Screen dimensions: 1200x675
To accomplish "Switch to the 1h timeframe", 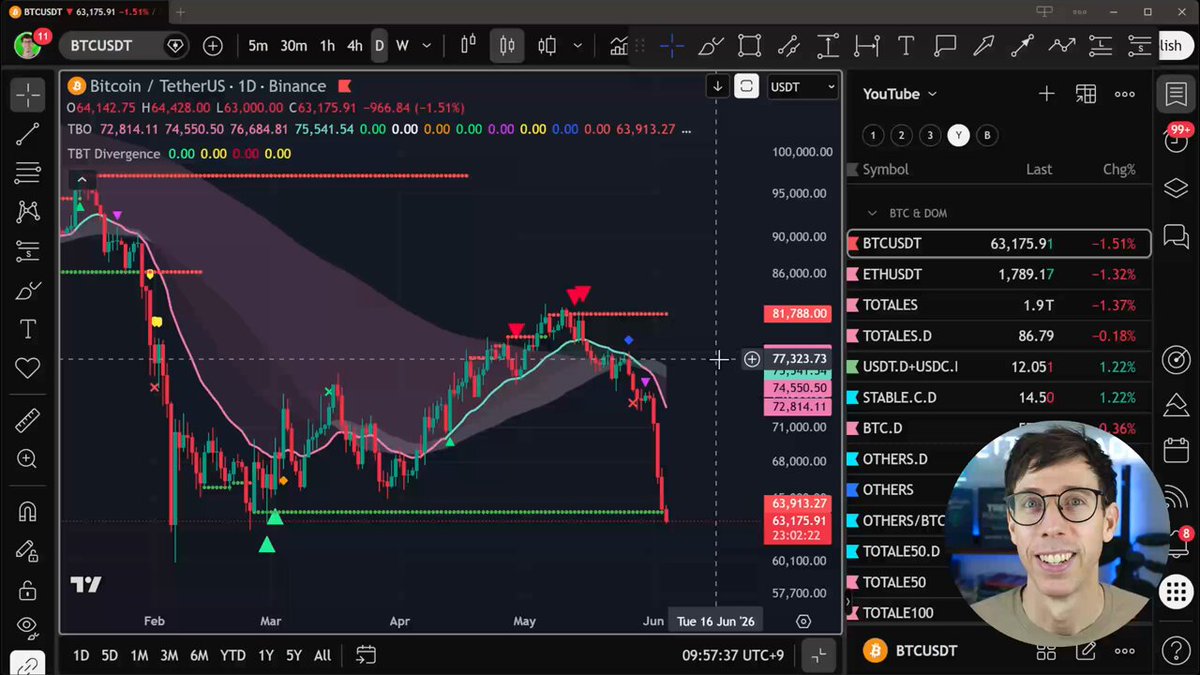I will click(327, 46).
